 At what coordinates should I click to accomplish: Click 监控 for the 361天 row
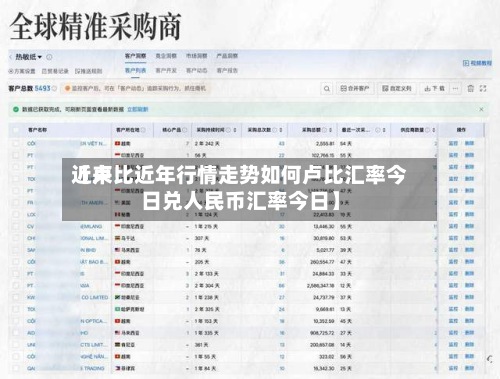453,345
